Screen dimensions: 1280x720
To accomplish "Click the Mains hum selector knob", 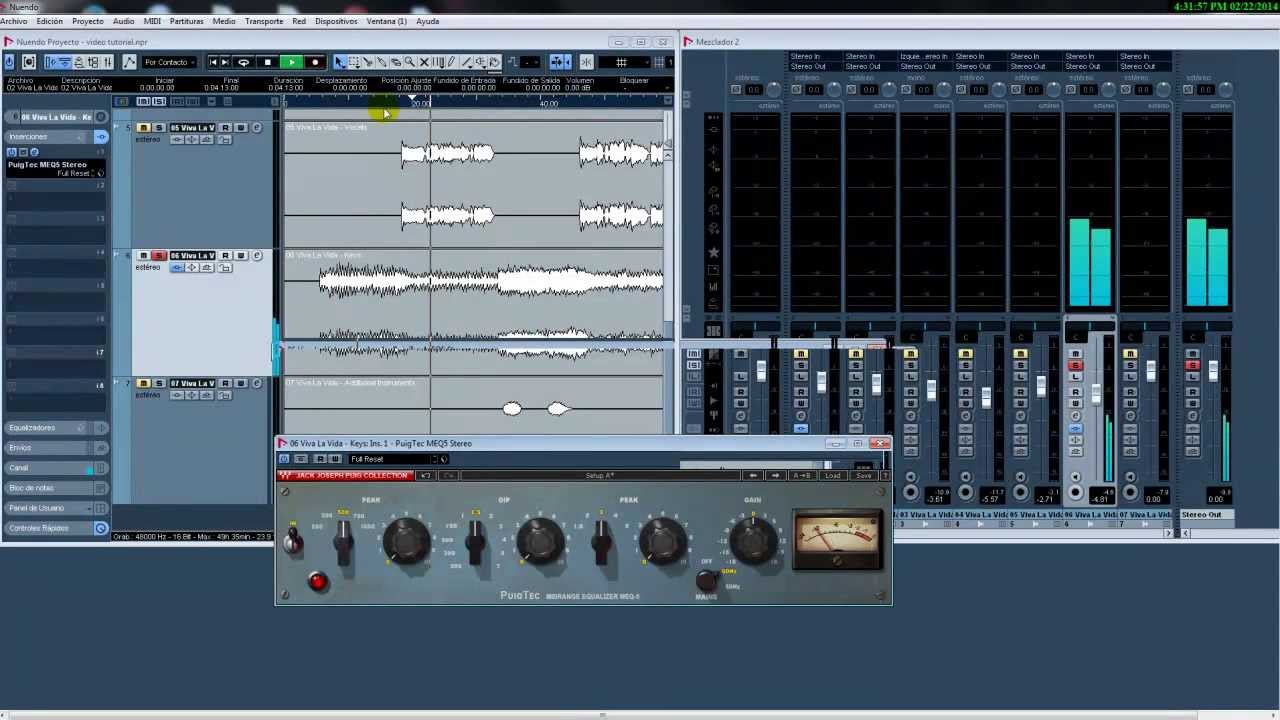I will pos(706,579).
